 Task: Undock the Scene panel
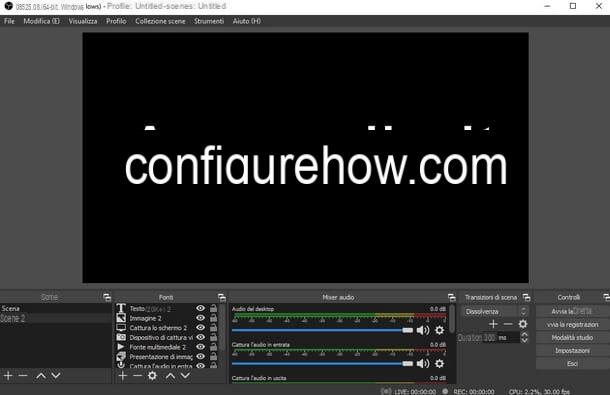(x=107, y=297)
